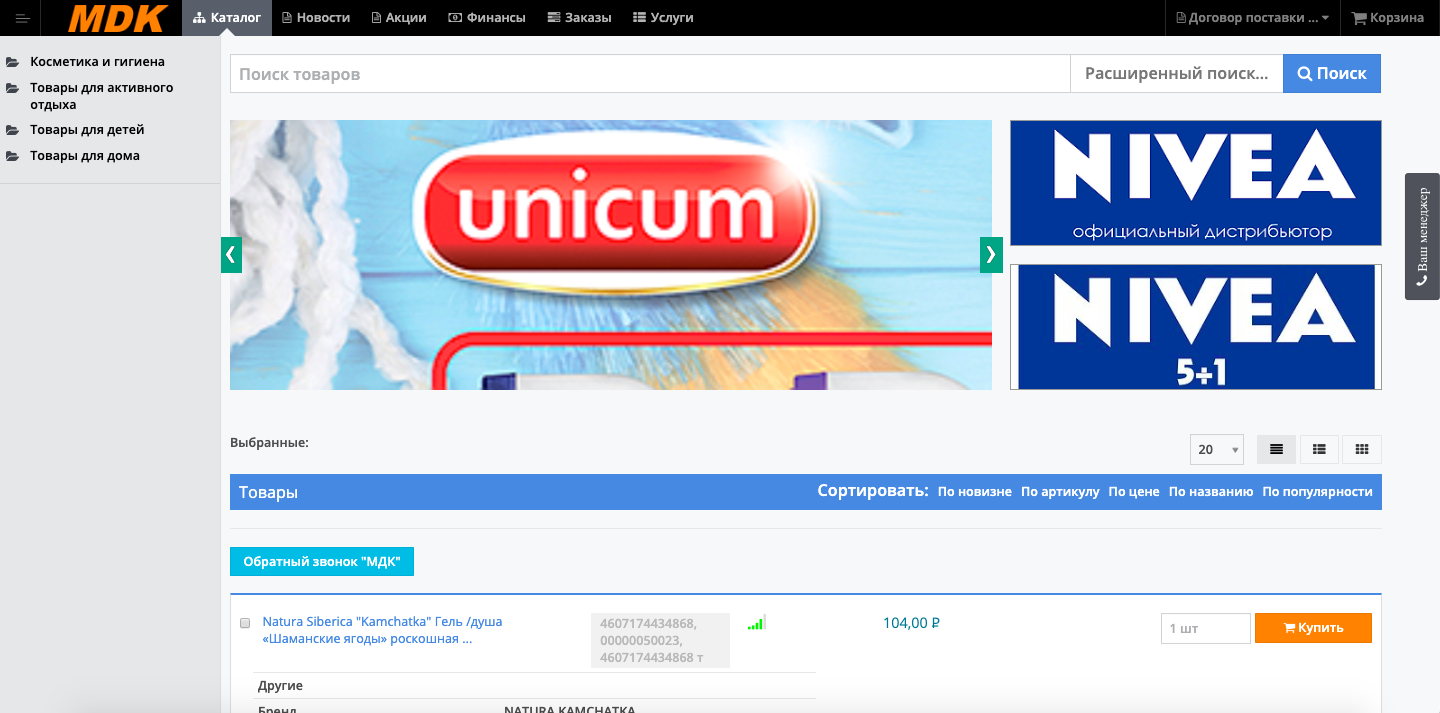Sort products По цене
This screenshot has height=713, width=1440.
1134,492
